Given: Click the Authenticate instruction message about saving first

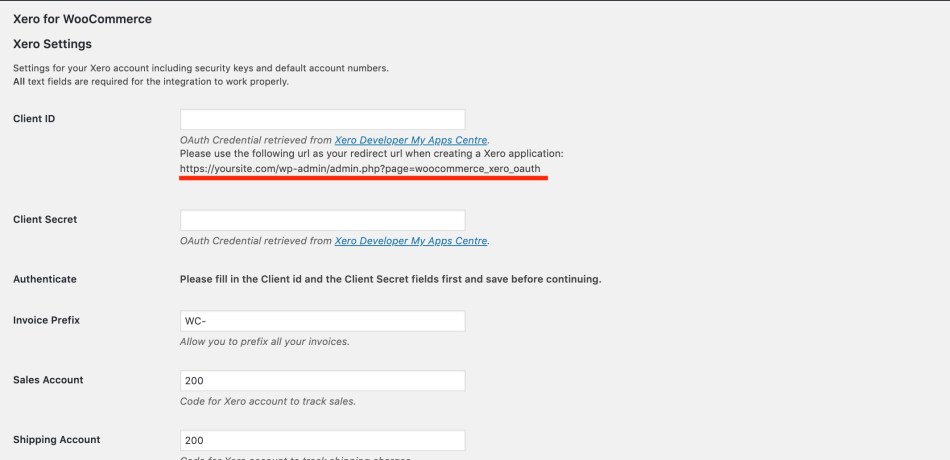Looking at the screenshot, I should click(x=390, y=279).
